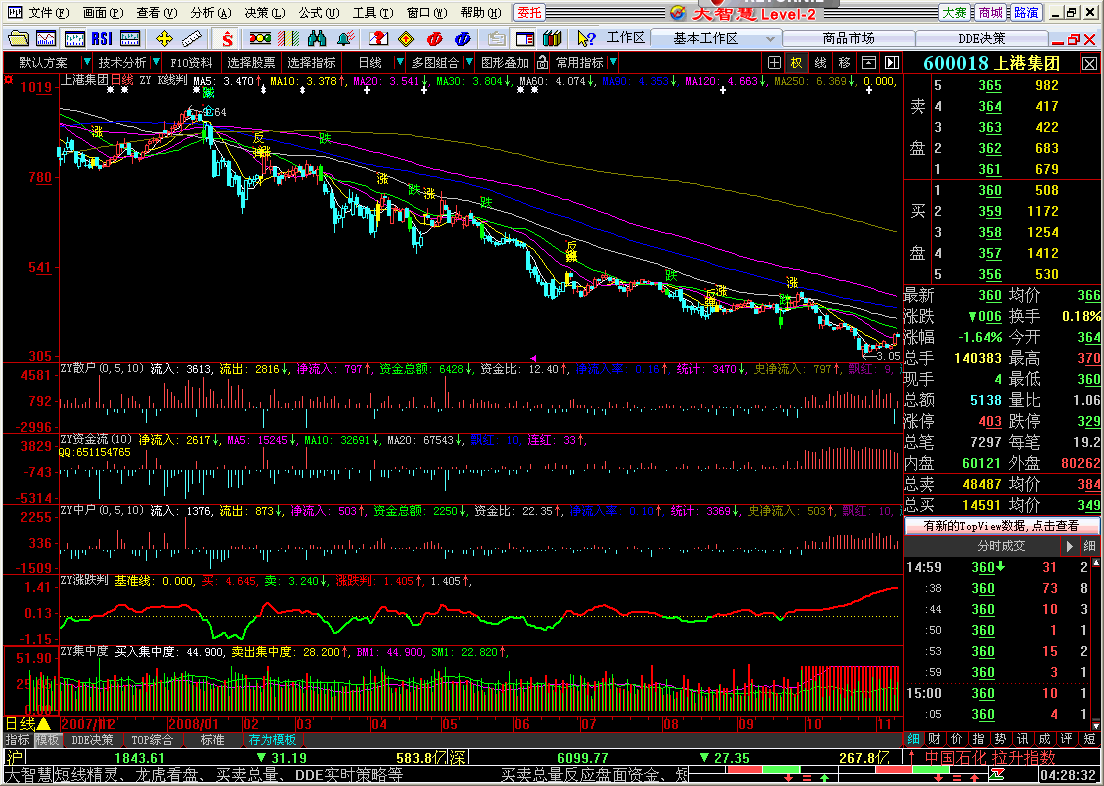
Task: Click the collapse panel up-arrow icon
Action: 870,63
